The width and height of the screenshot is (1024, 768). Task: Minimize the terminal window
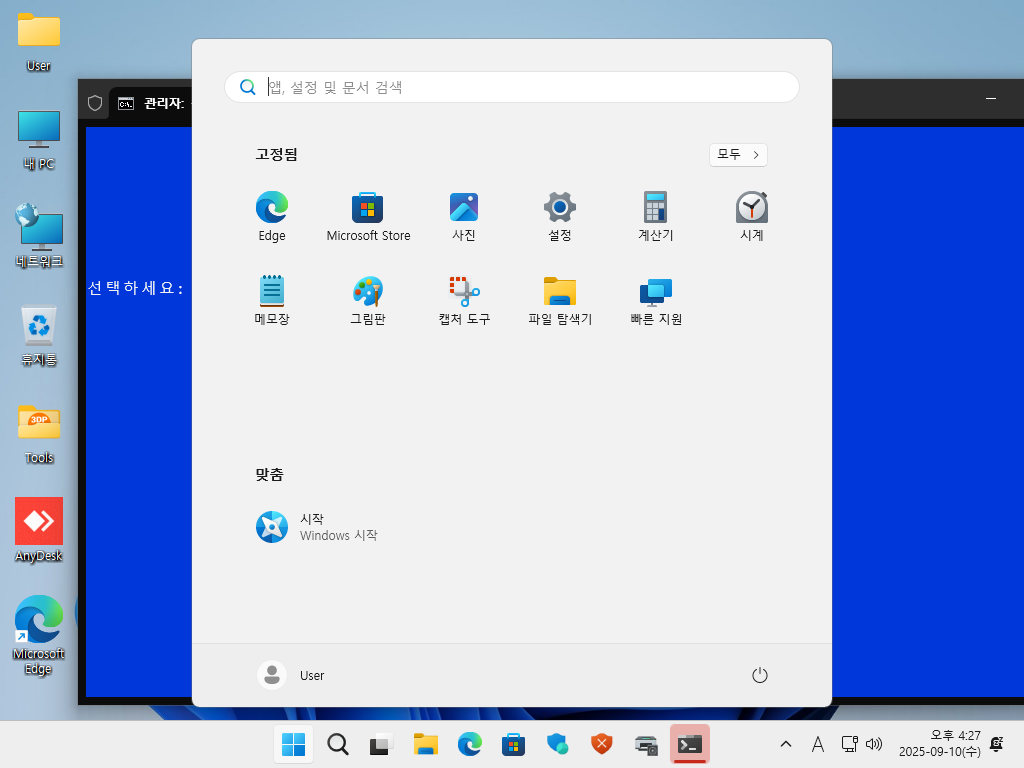991,99
